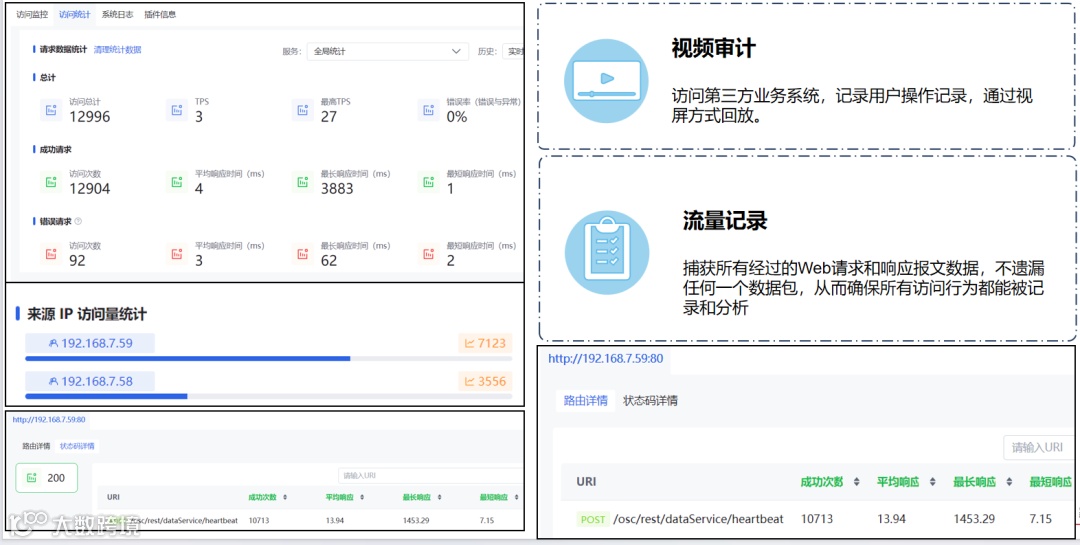The width and height of the screenshot is (1080, 545).
Task: Click the URI column header in the POST table
Action: 586,482
